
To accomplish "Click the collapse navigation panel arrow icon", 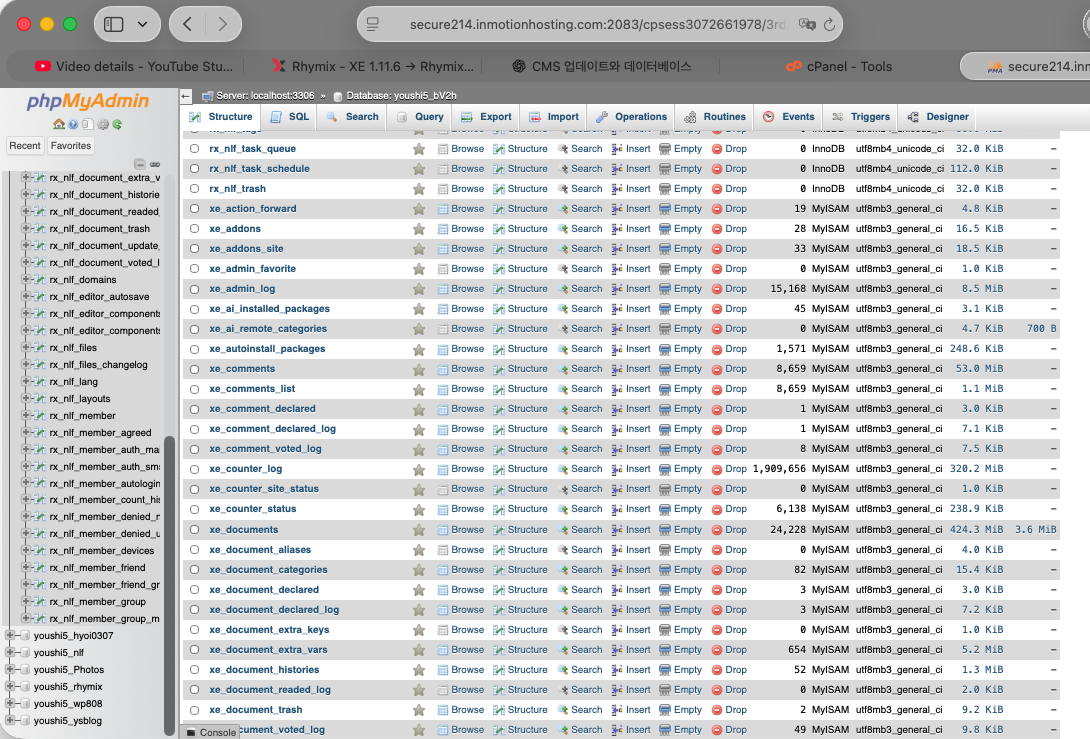I will pyautogui.click(x=186, y=96).
